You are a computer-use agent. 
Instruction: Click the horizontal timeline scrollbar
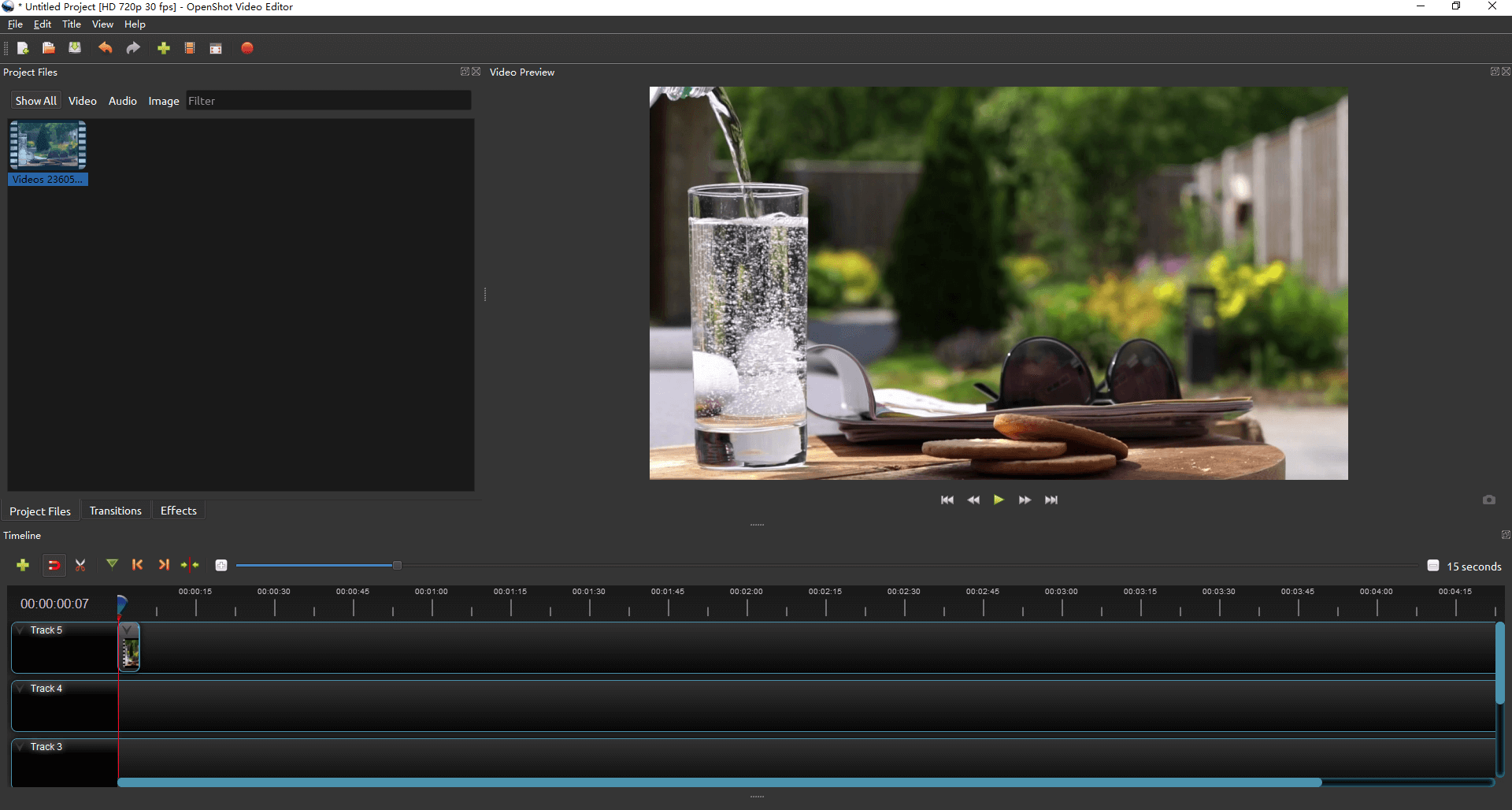click(720, 782)
